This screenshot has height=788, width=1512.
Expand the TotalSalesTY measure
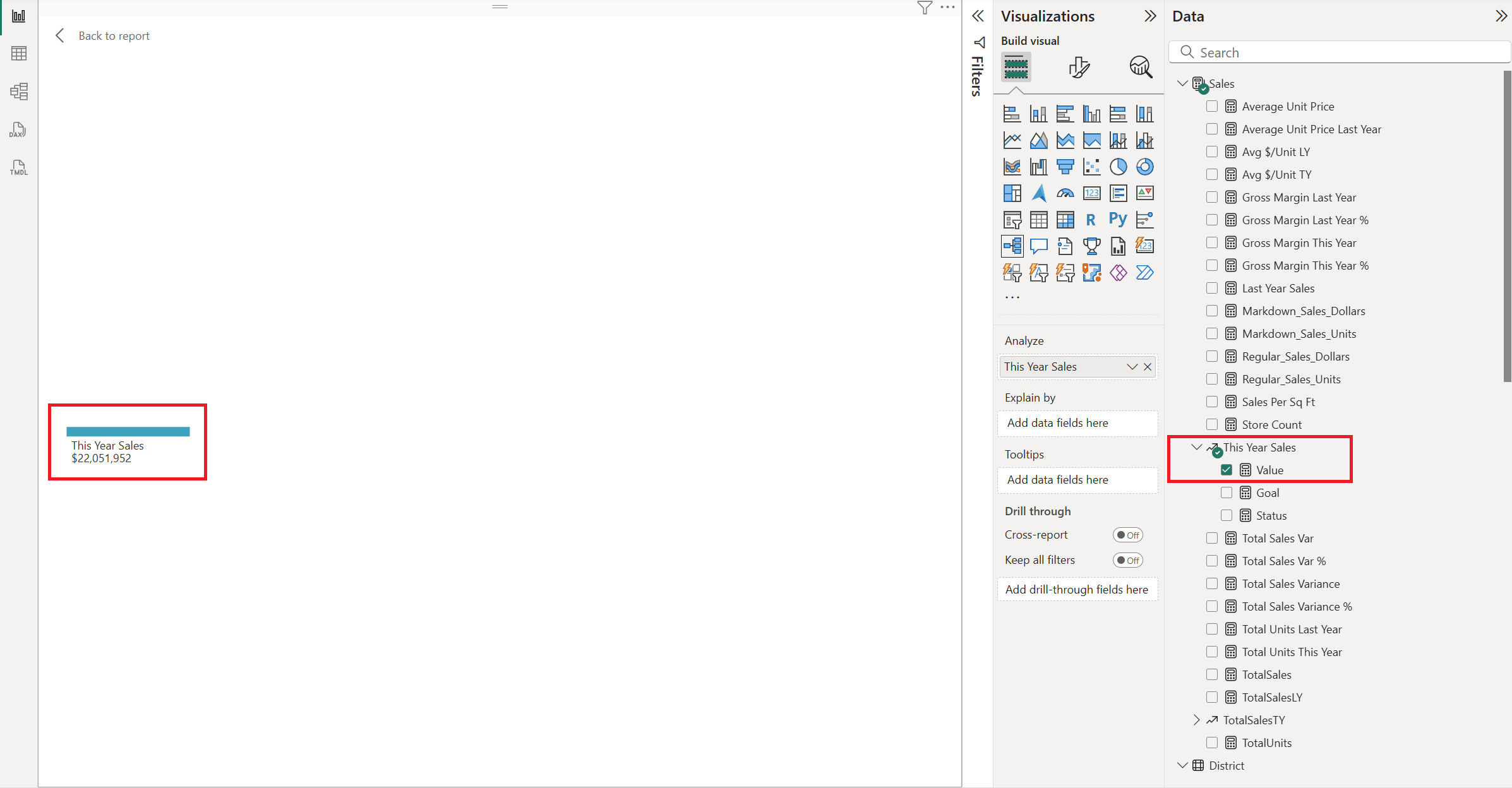point(1196,720)
